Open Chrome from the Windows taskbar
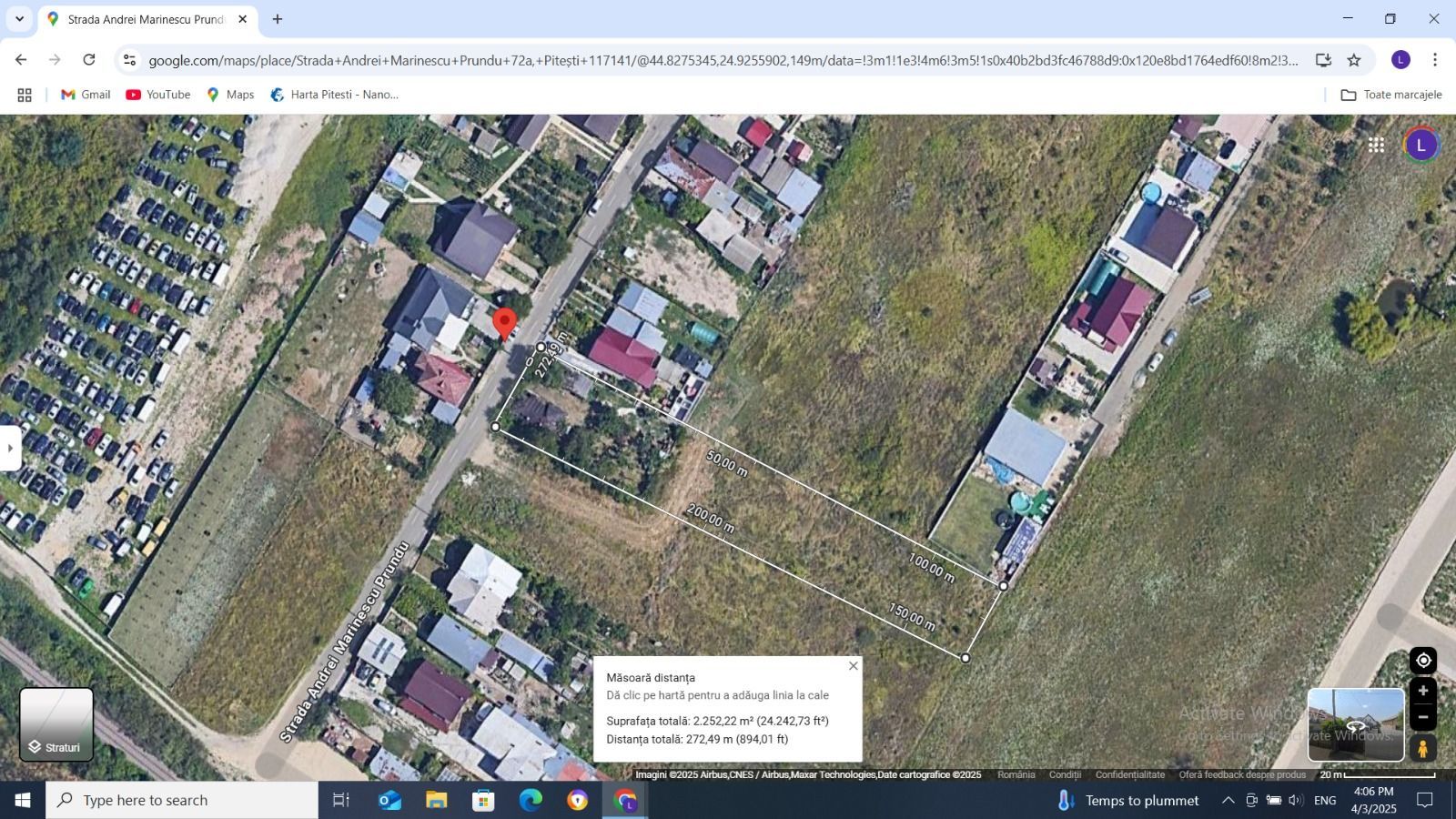 [624, 800]
